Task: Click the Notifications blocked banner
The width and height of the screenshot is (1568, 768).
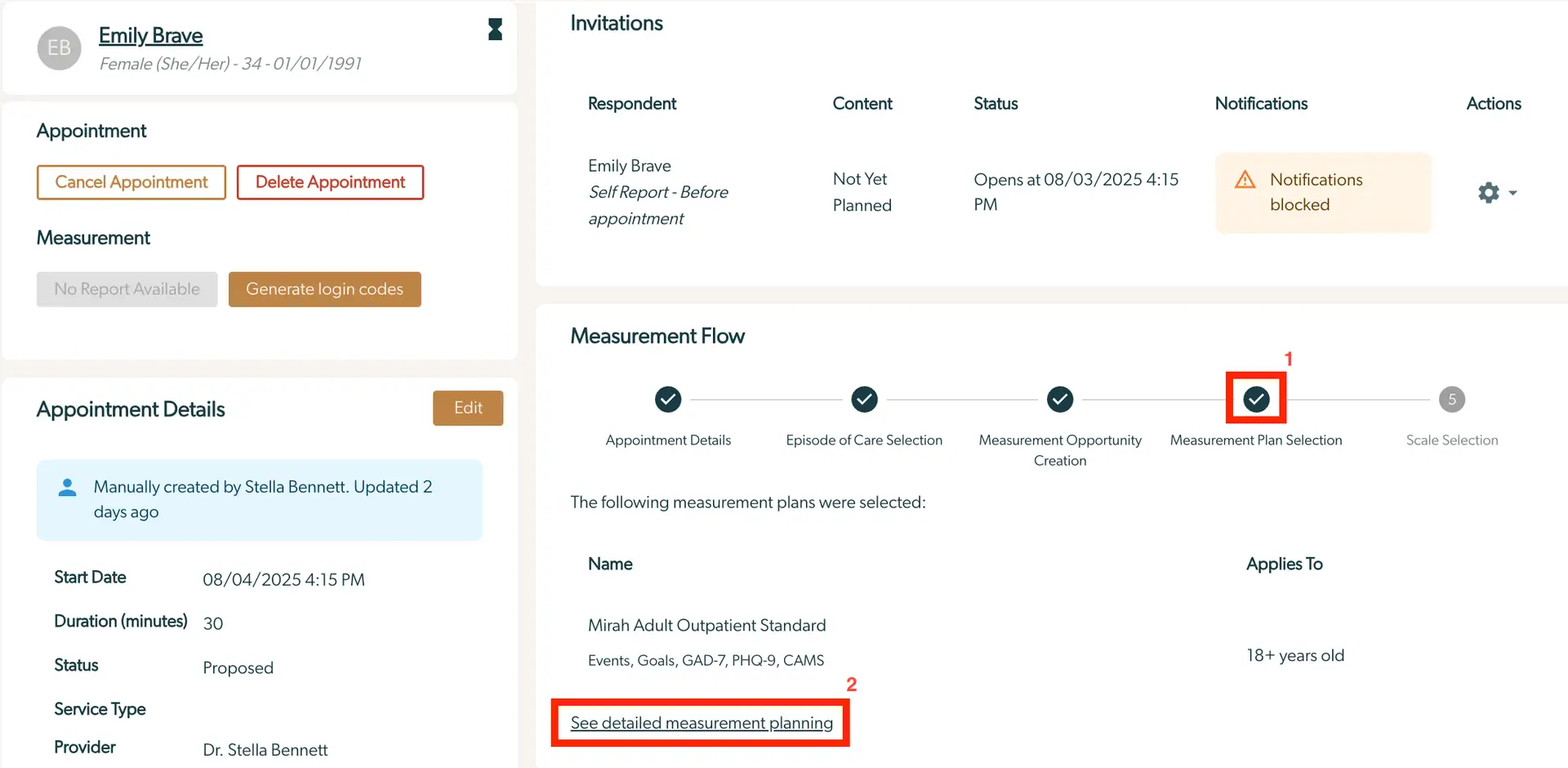Action: coord(1323,192)
